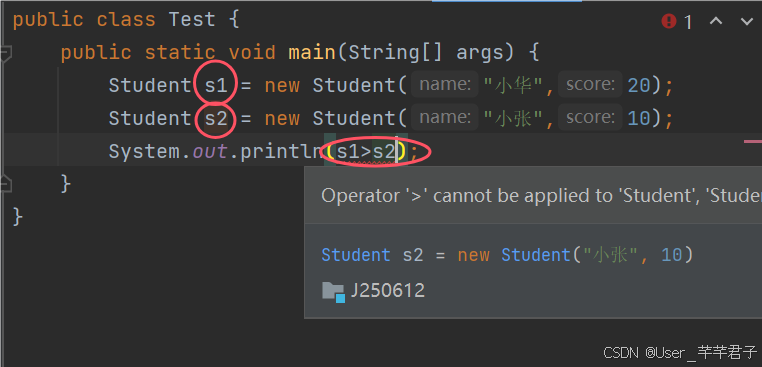
Task: Click pink error stripe mark on right edge
Action: [753, 141]
